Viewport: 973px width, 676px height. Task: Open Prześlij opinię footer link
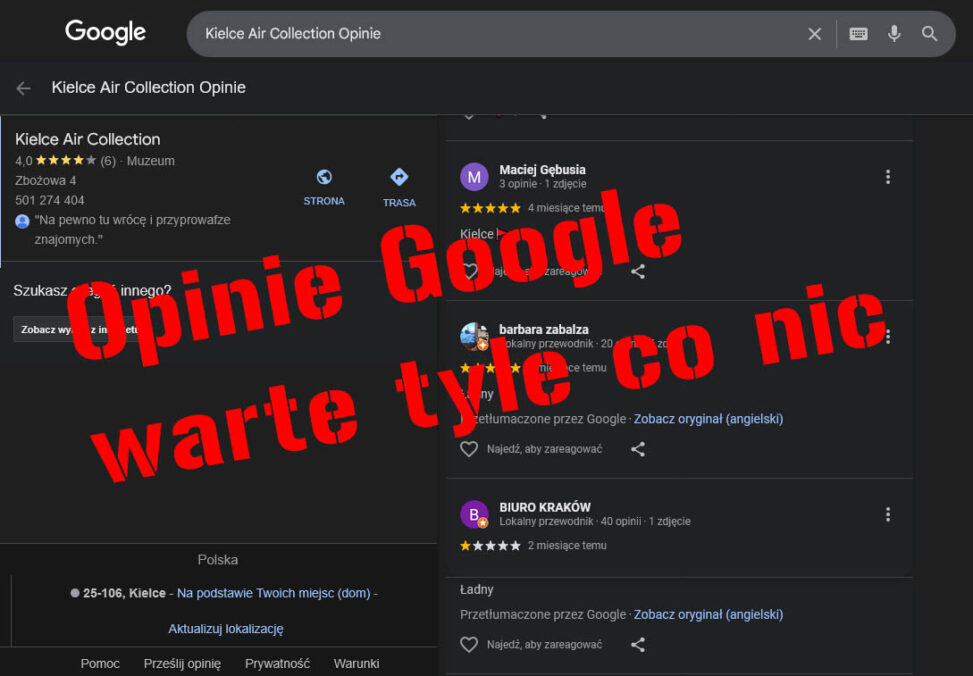pos(182,663)
